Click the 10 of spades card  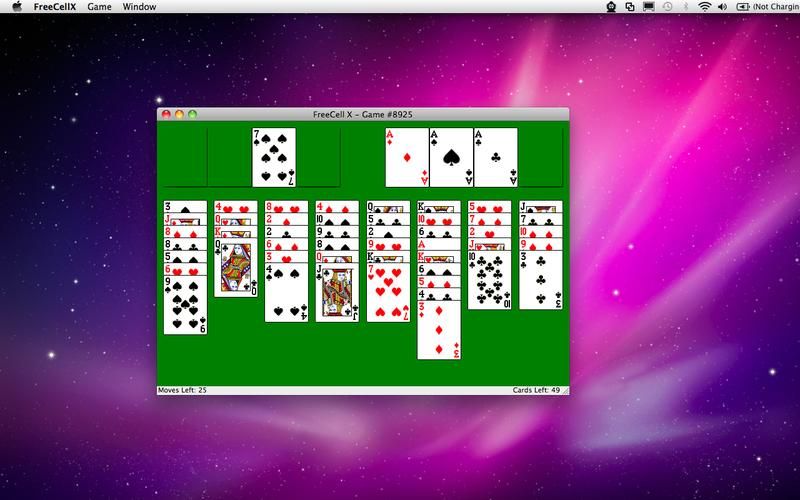point(337,219)
